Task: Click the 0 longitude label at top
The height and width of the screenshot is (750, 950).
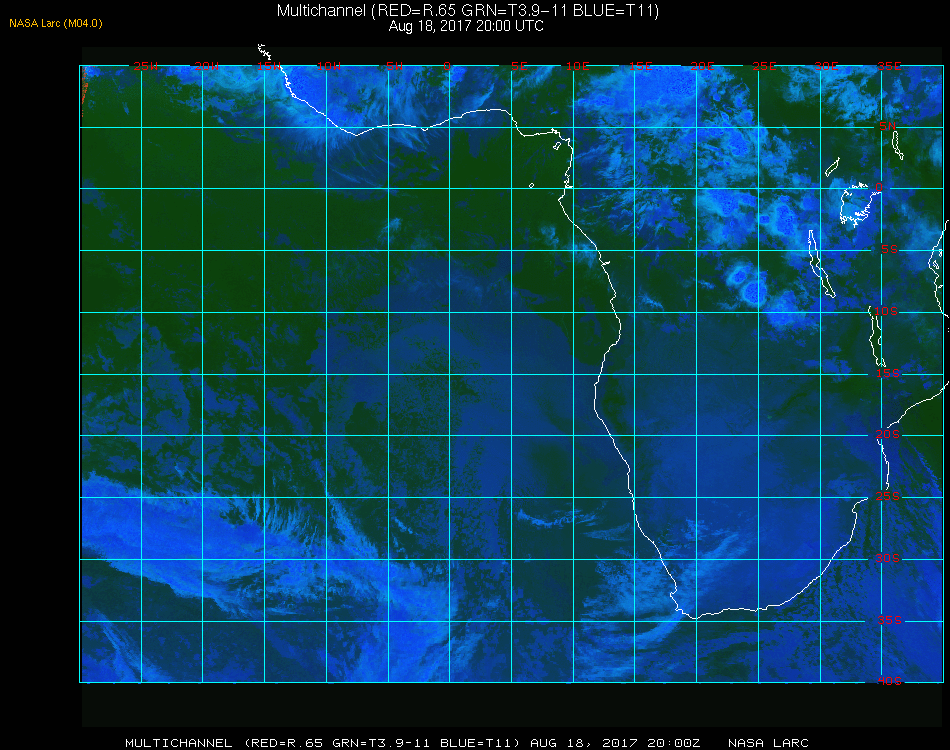Action: pos(447,66)
